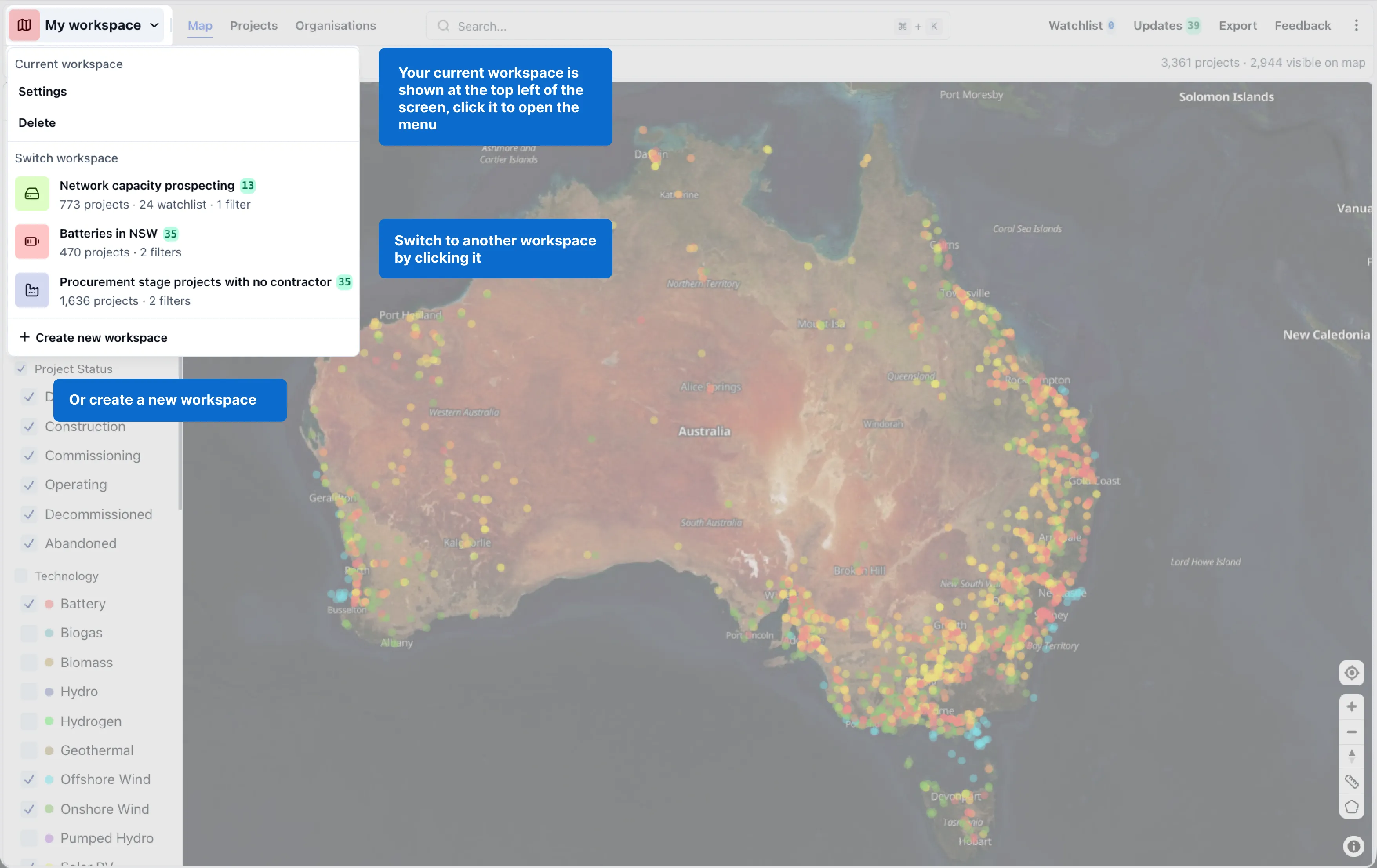Switch to Procurement stage projects workspace
Viewport: 1377px width, 868px height.
click(183, 291)
